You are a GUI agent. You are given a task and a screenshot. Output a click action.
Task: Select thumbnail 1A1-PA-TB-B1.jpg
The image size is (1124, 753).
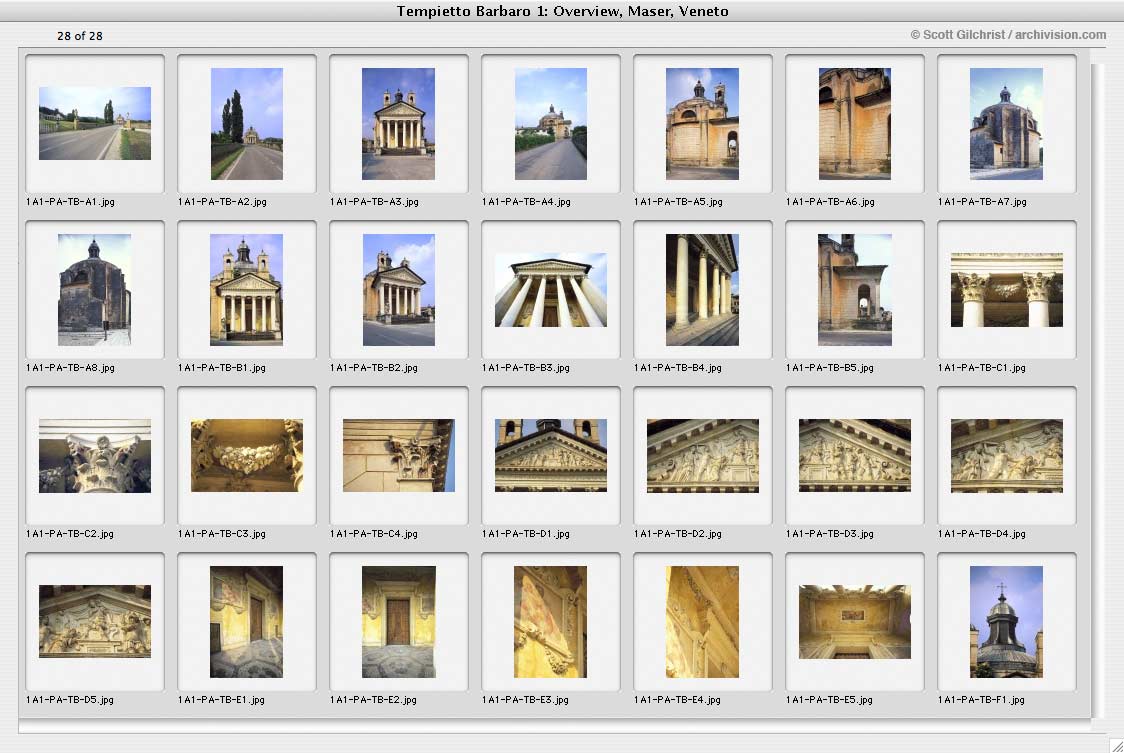click(247, 290)
